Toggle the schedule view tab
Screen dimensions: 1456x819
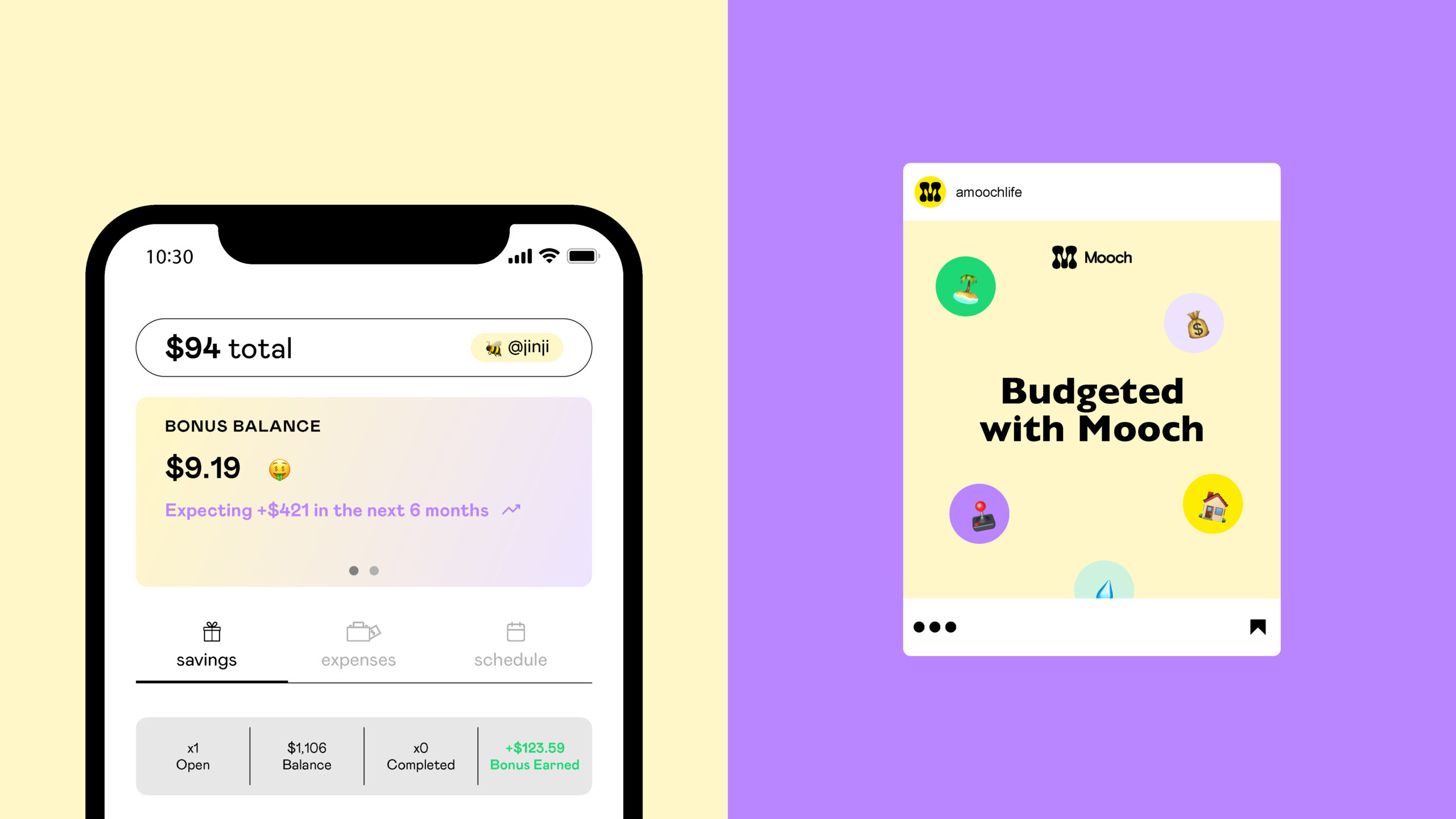point(511,645)
